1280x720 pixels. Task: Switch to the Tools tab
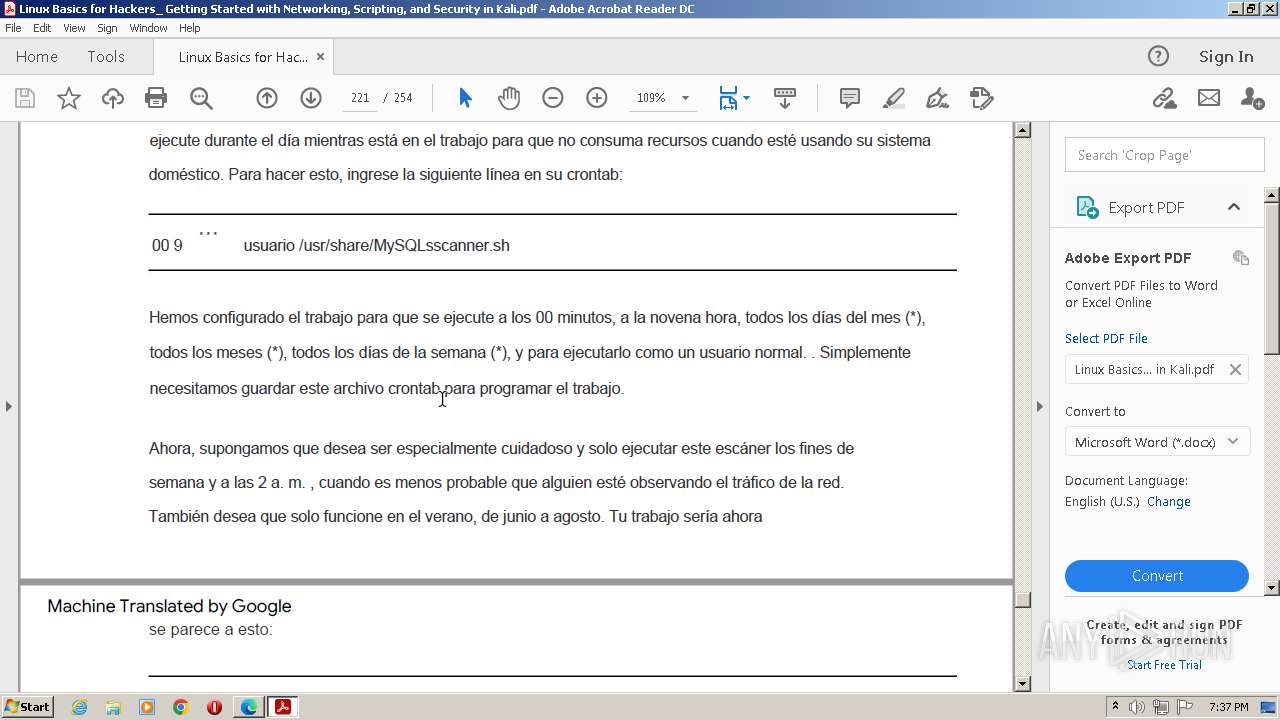[x=106, y=57]
